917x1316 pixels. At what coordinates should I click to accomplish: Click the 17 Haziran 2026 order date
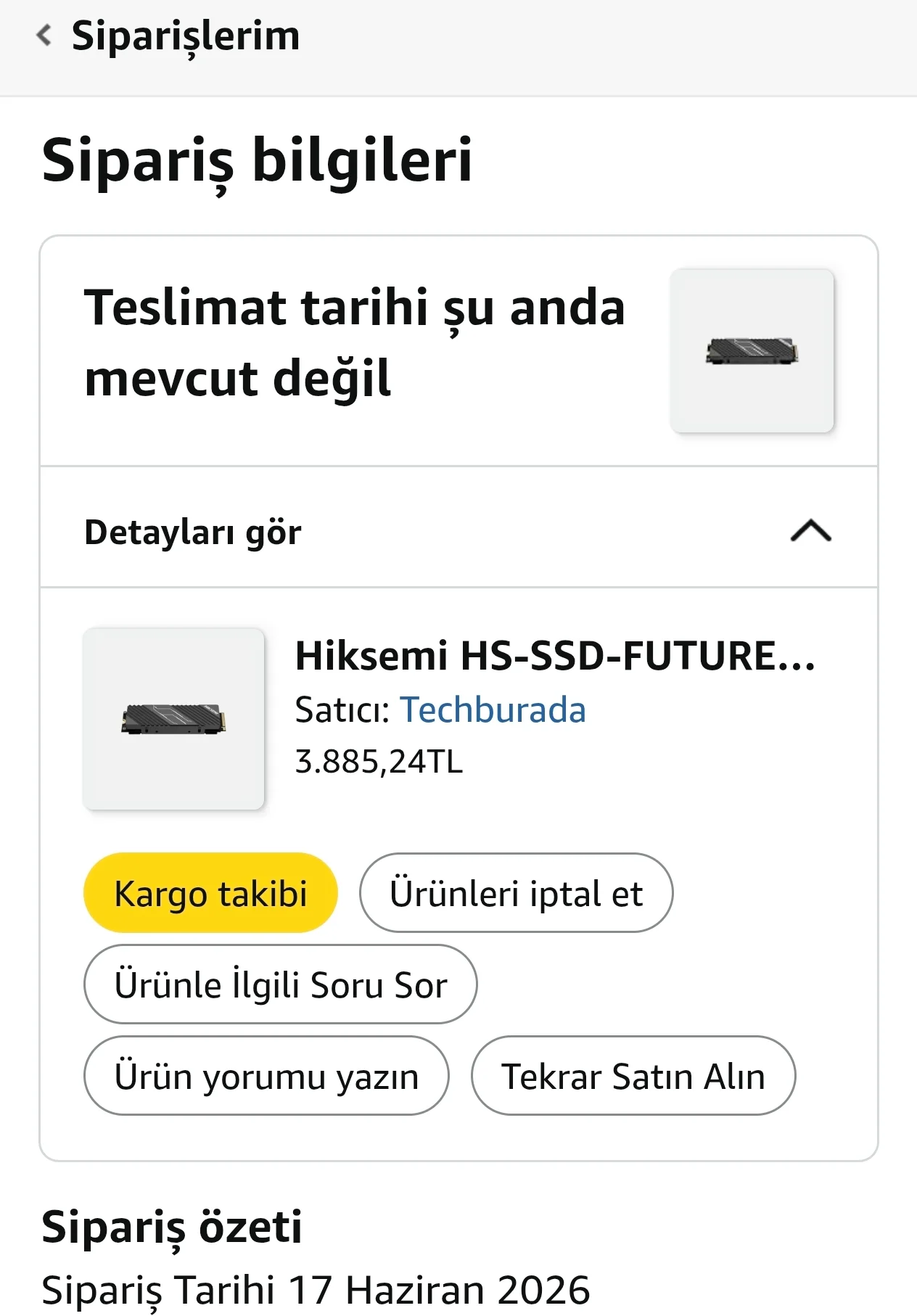[x=439, y=1291]
